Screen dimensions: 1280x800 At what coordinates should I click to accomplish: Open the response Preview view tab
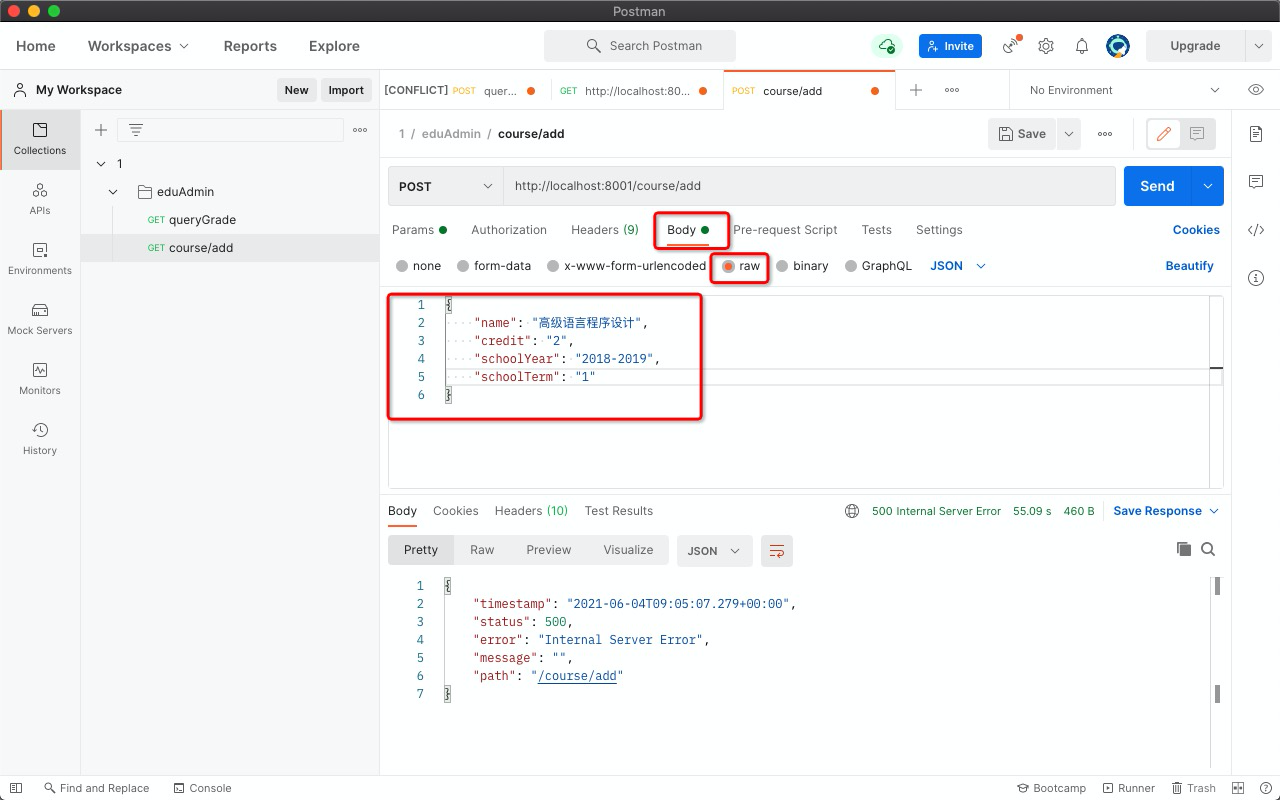tap(549, 550)
